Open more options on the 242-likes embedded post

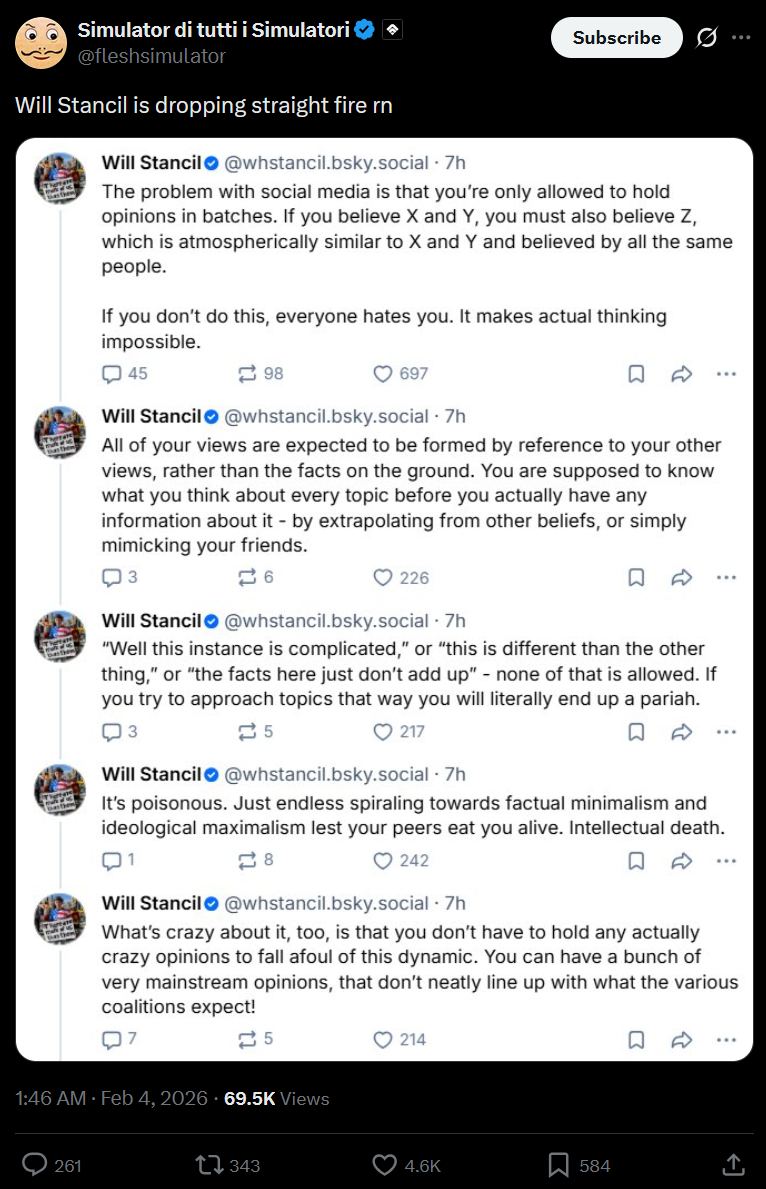727,861
